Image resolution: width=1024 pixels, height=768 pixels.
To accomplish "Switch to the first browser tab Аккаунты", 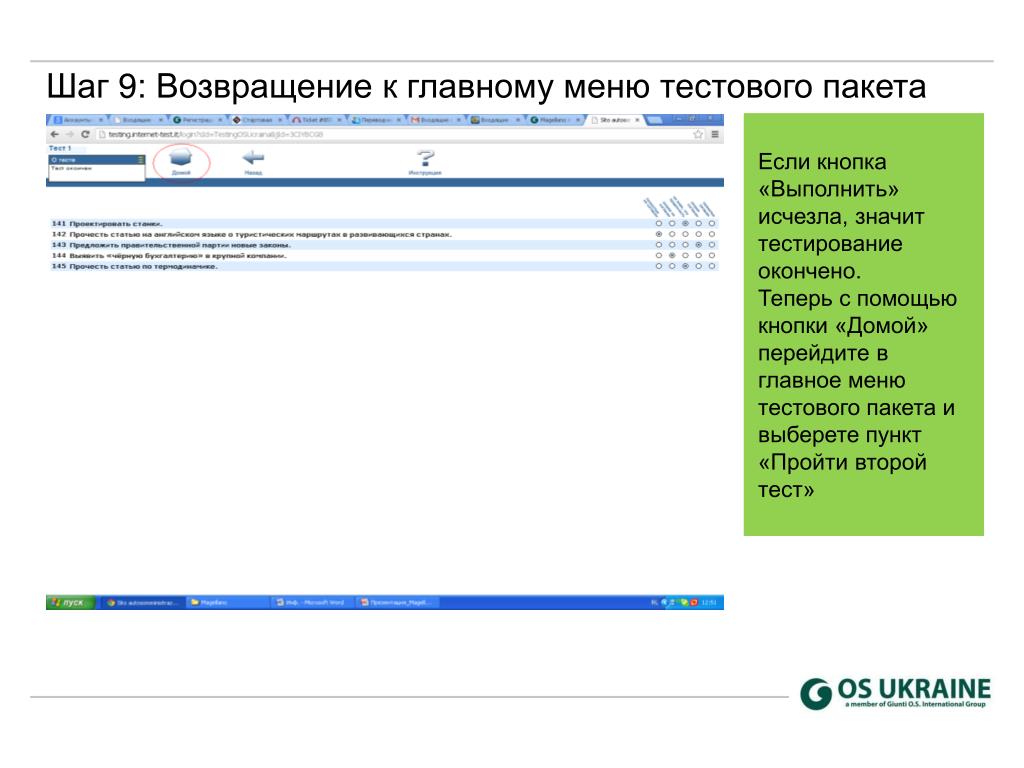I will 77,120.
